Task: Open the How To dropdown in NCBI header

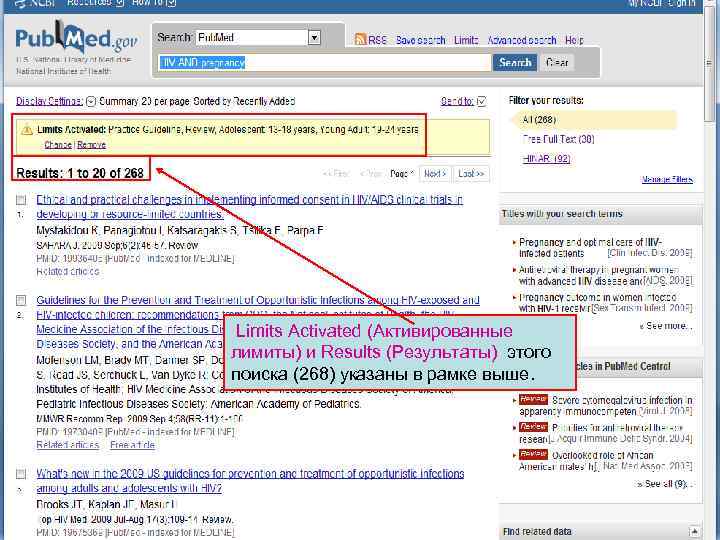Action: coord(154,3)
